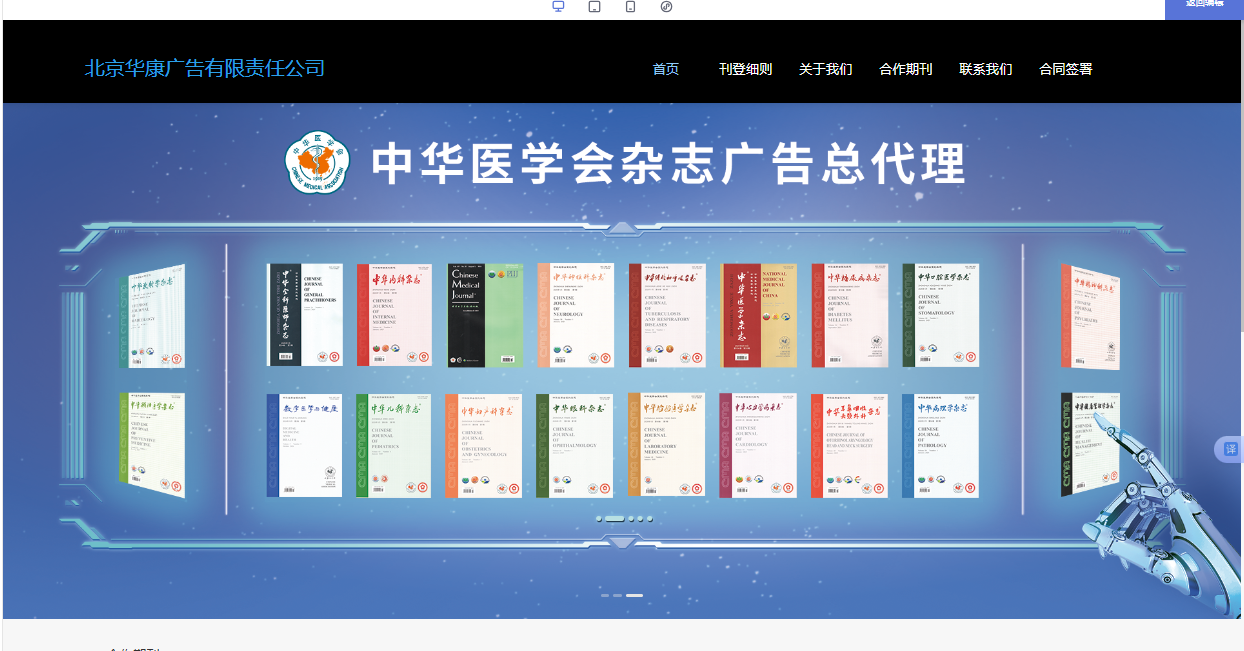Open the 刊登细则 navigation entry
The height and width of the screenshot is (651, 1244).
tap(746, 69)
